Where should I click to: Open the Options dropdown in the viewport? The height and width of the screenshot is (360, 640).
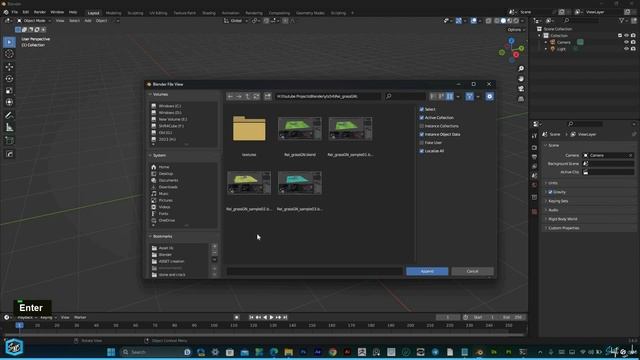[x=516, y=30]
